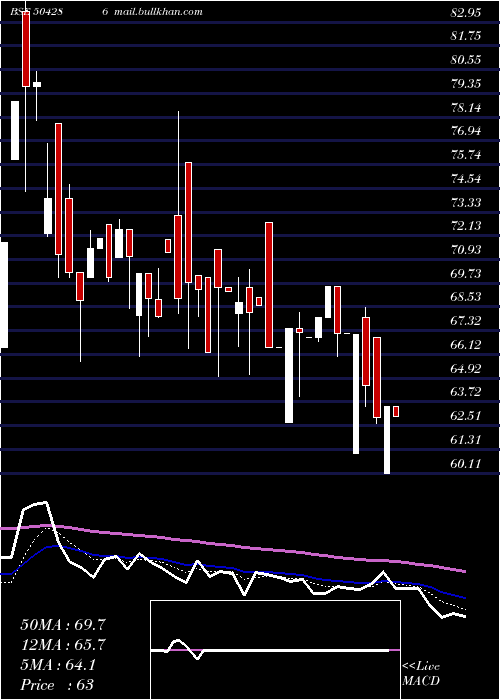Image resolution: width=500 pixels, height=700 pixels.
Task: Click the 61.31 price axis label
Action: [466, 440]
